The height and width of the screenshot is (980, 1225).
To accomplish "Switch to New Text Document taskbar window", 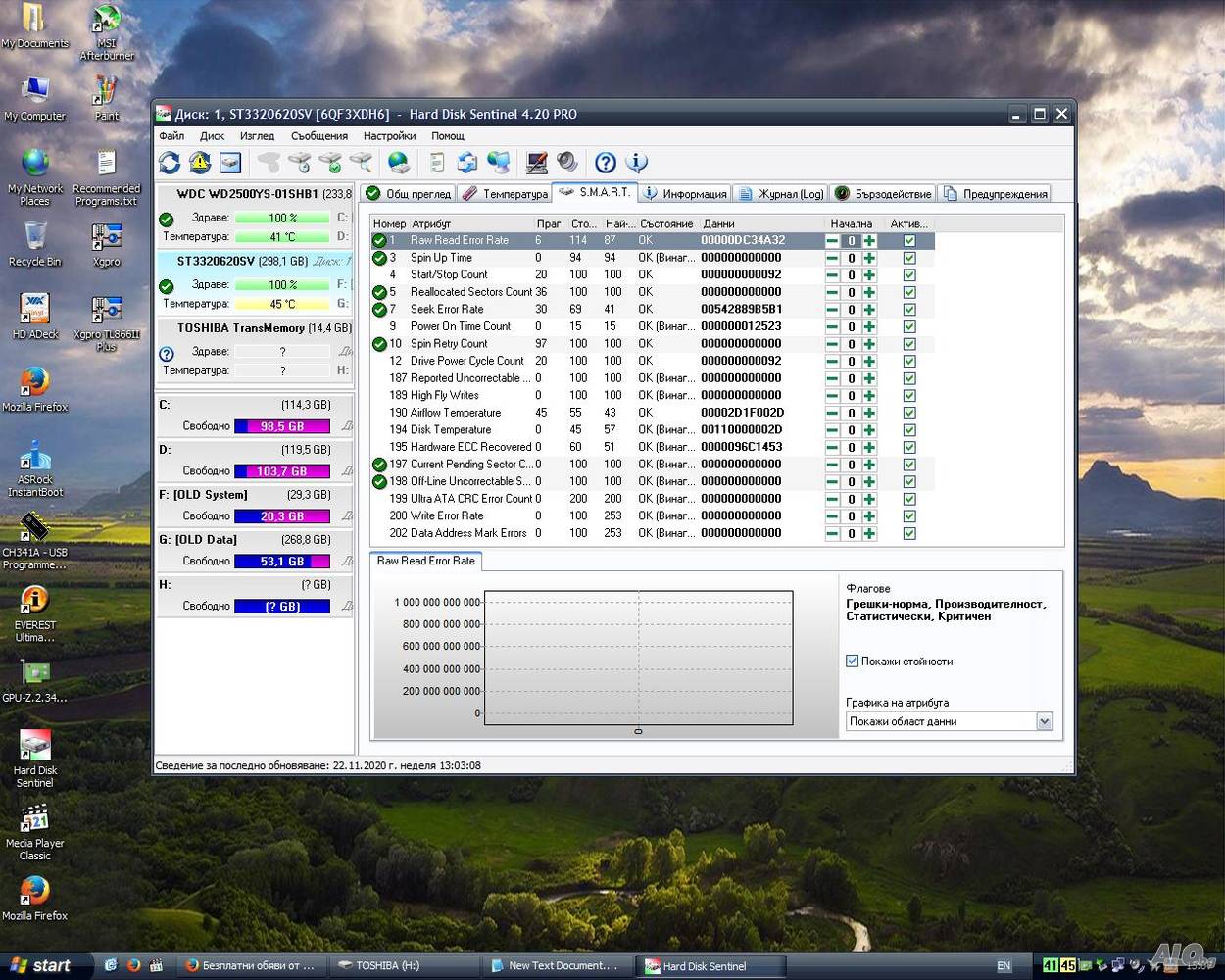I will [557, 965].
